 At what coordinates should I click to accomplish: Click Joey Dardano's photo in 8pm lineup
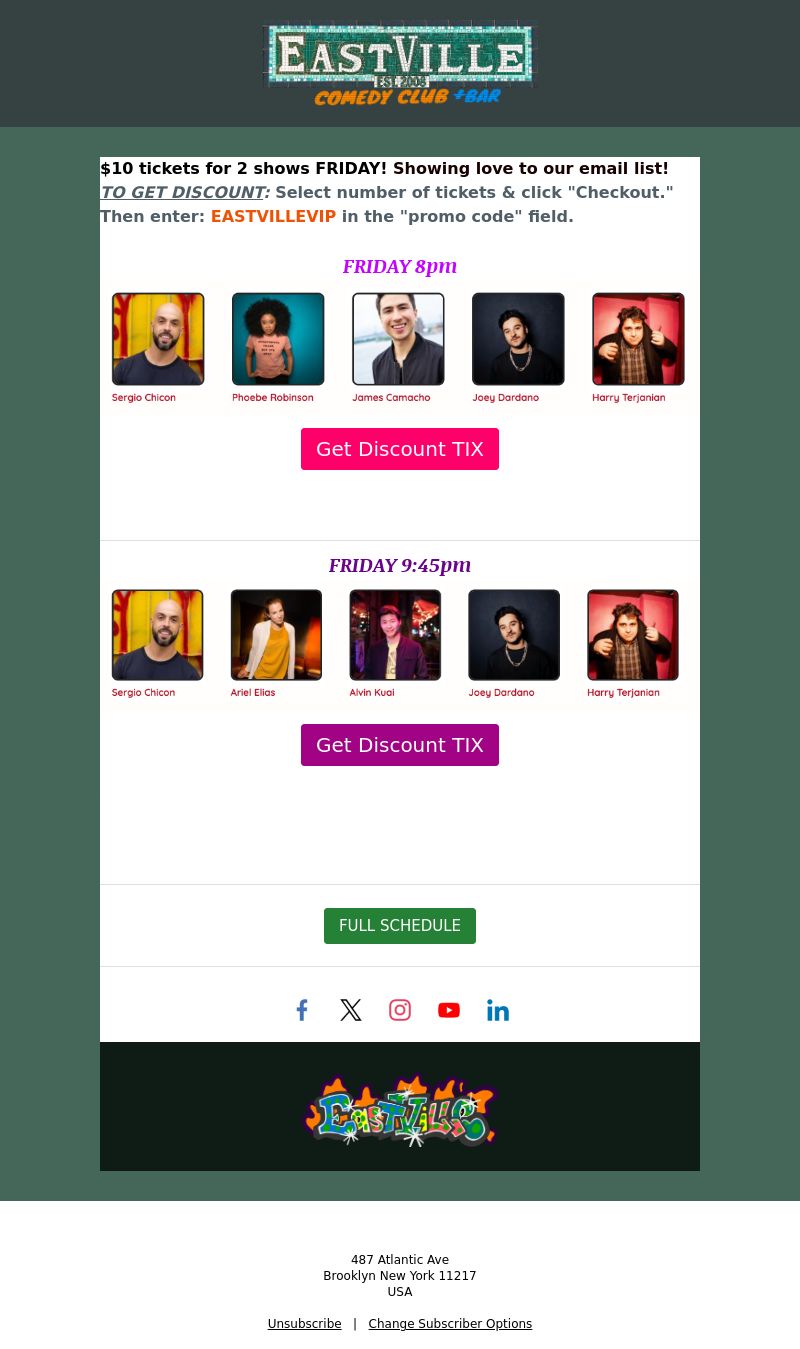click(x=518, y=339)
